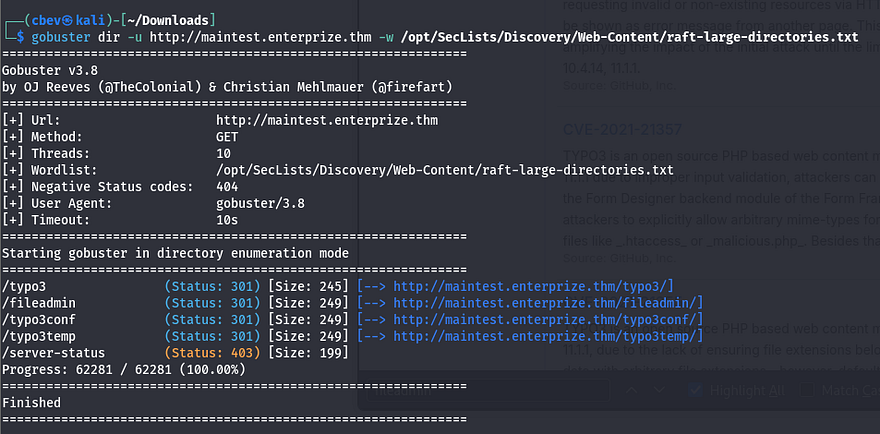
Task: Click the /fileadmin path entry
Action: click(40, 302)
